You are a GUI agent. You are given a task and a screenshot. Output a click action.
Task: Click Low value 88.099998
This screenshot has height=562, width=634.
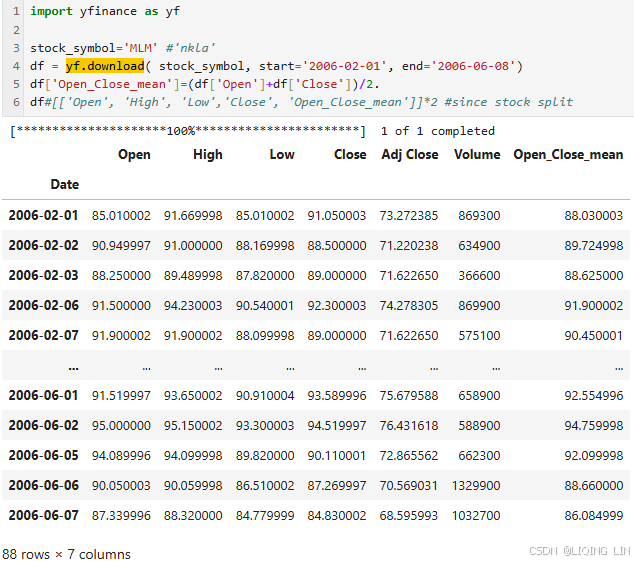(265, 336)
